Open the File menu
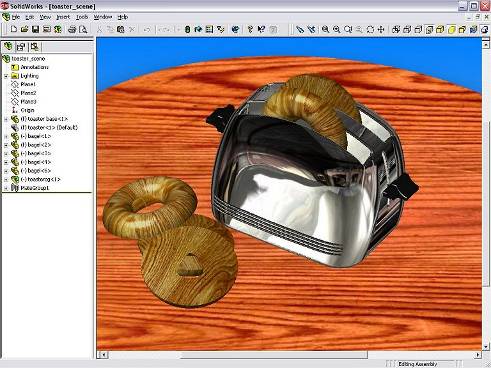This screenshot has width=491, height=368. pos(16,17)
